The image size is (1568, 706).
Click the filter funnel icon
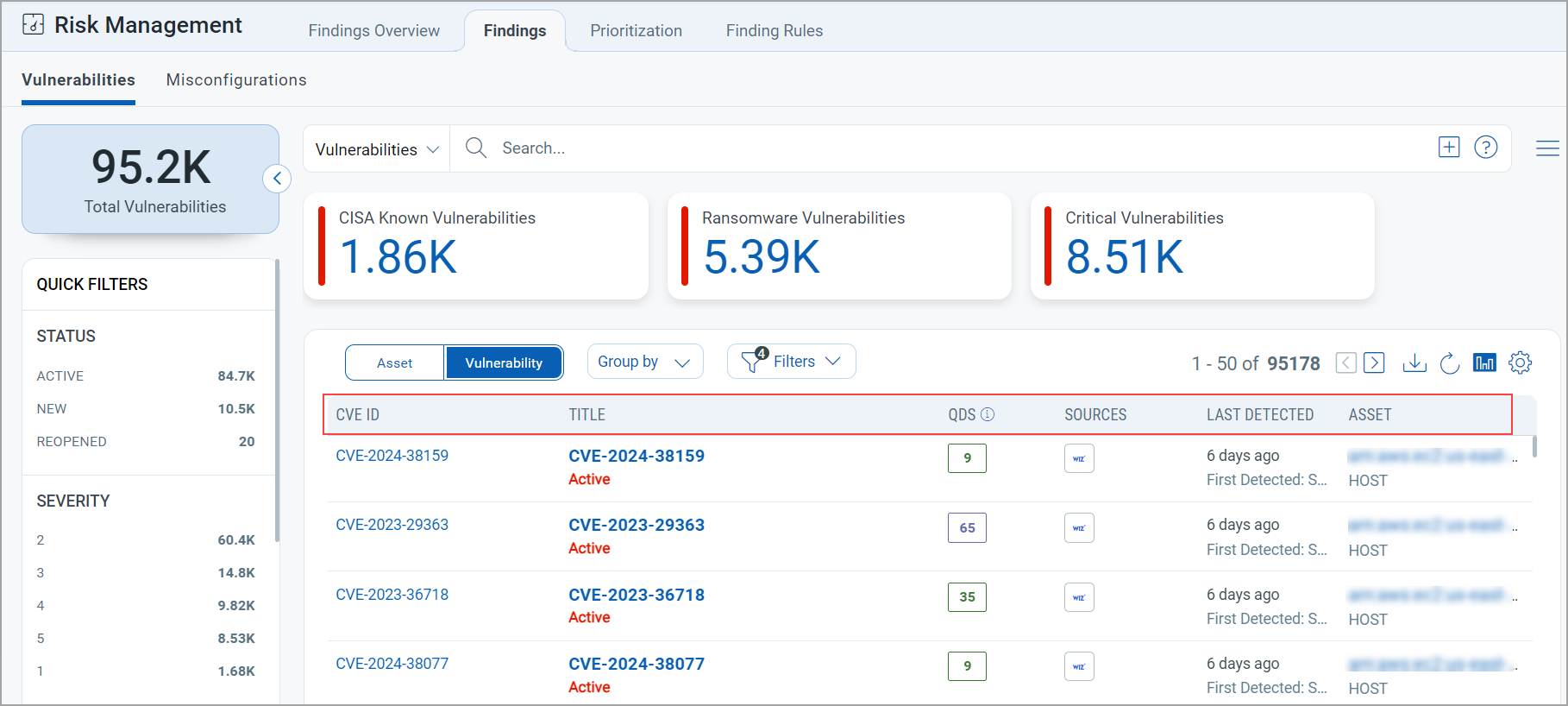(753, 362)
